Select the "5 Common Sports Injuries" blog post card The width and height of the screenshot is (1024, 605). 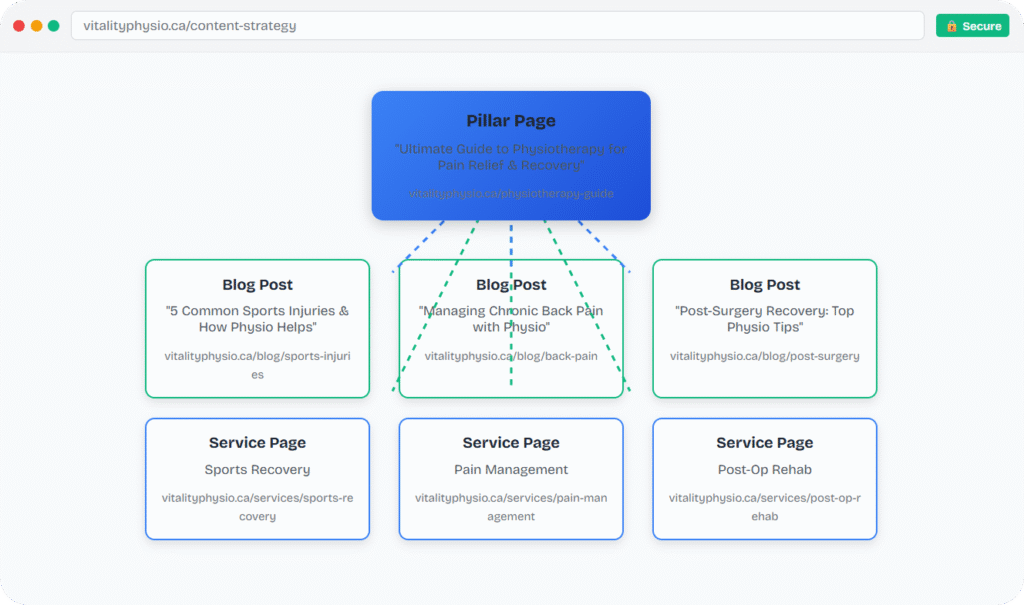click(x=257, y=329)
